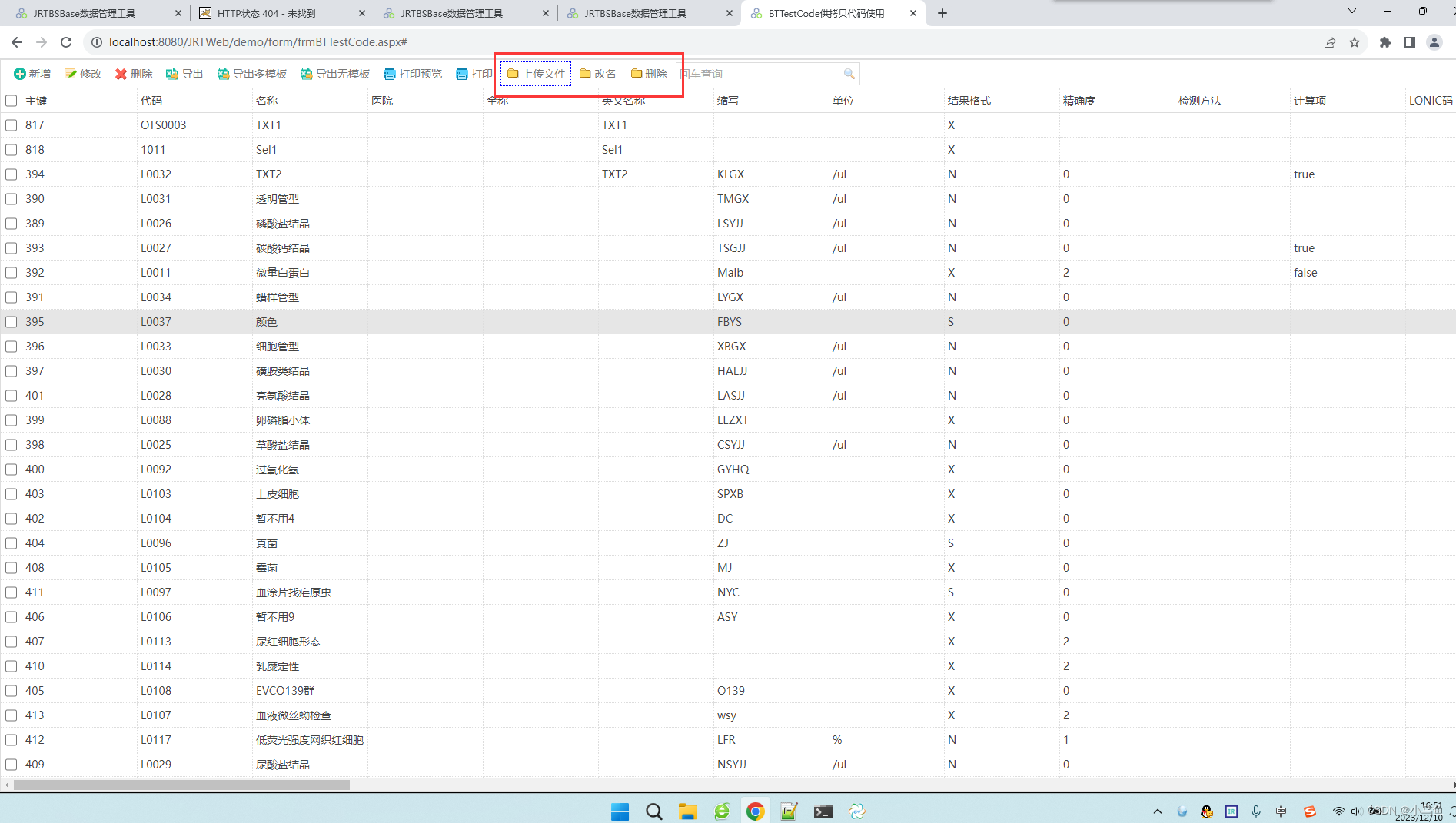Click 导出多模板 export button
The height and width of the screenshot is (823, 1456).
(x=252, y=74)
